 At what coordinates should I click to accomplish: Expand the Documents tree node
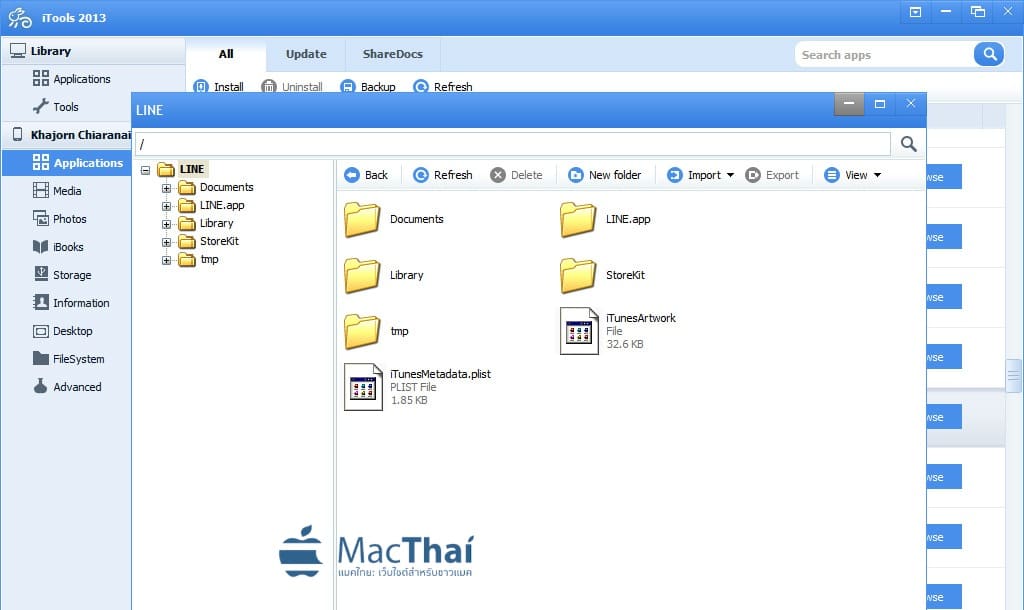(167, 188)
